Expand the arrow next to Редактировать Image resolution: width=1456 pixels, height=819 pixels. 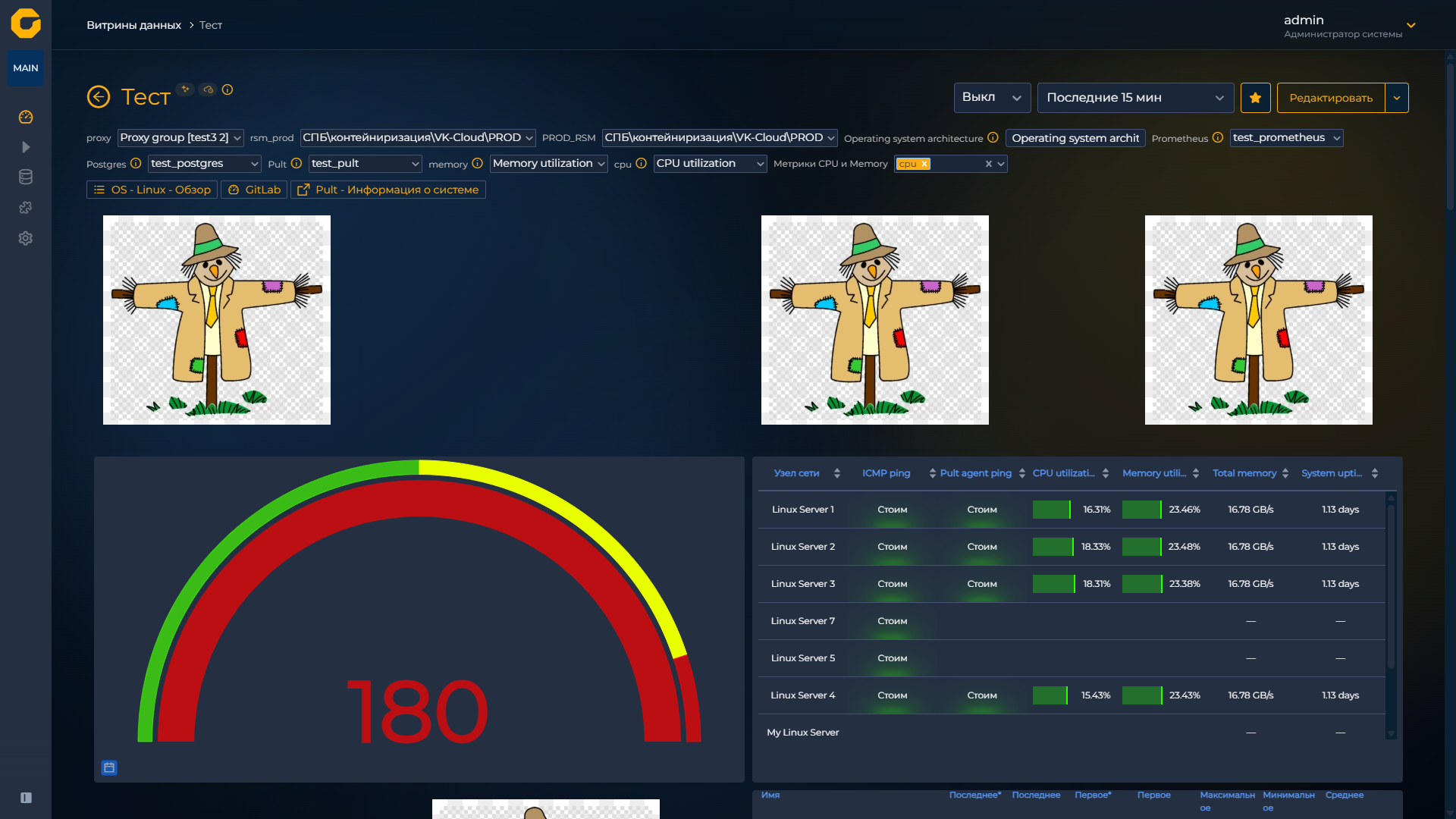click(1397, 98)
